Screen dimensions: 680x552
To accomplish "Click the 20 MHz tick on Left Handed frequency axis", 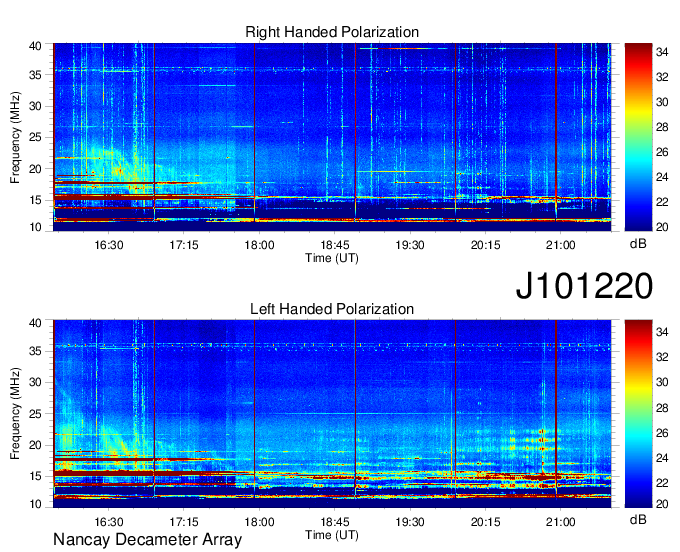I will pos(35,445).
